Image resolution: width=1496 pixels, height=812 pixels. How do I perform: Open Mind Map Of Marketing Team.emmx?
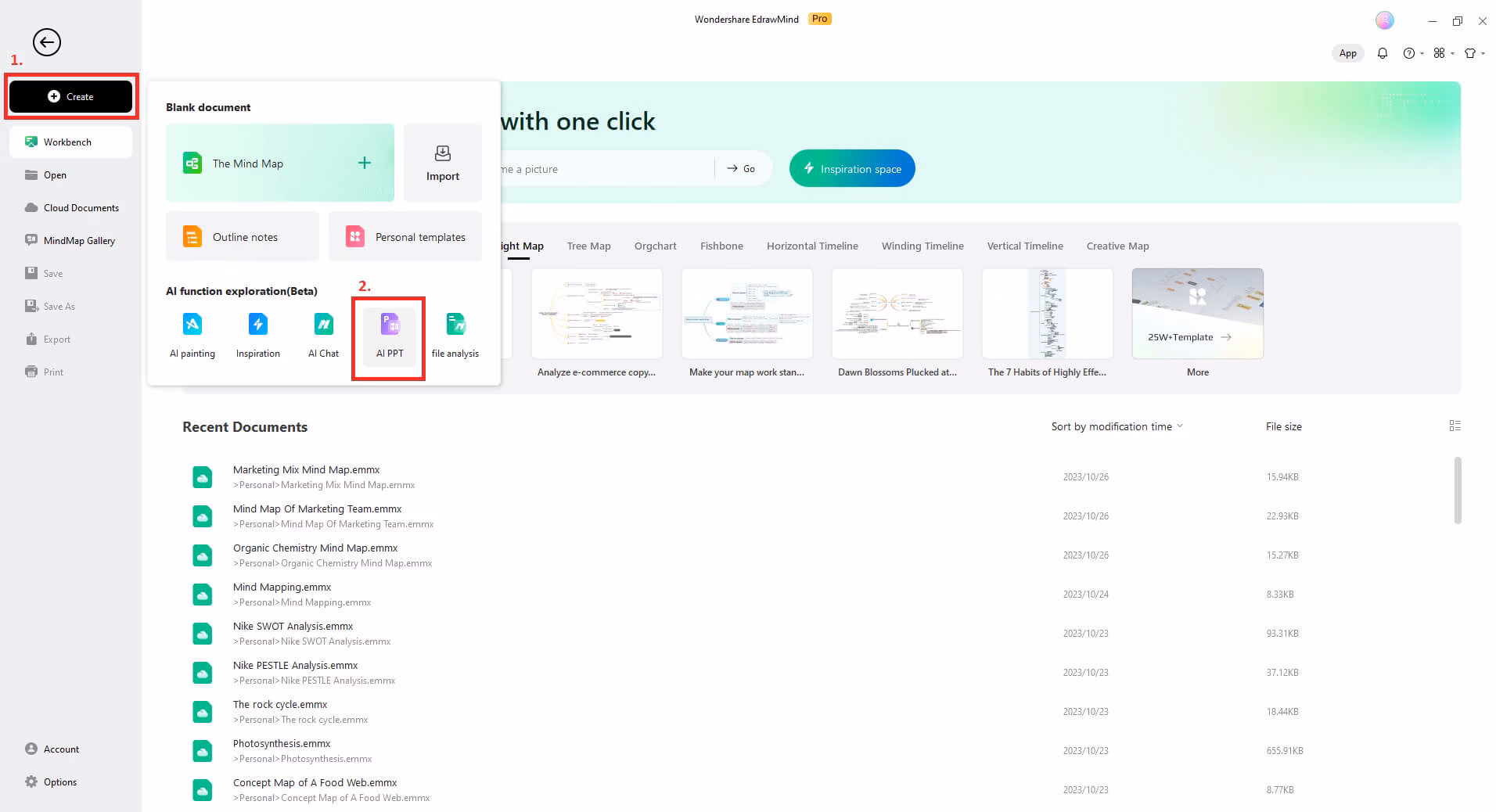click(x=317, y=508)
